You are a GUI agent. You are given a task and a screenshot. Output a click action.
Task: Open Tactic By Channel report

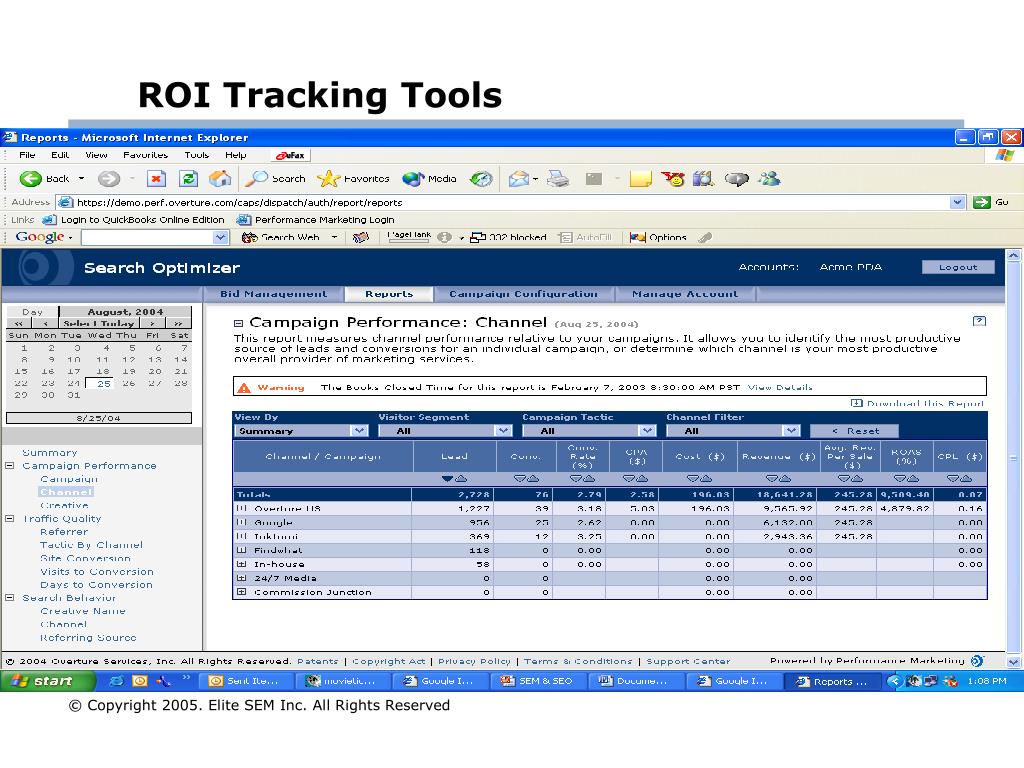91,545
